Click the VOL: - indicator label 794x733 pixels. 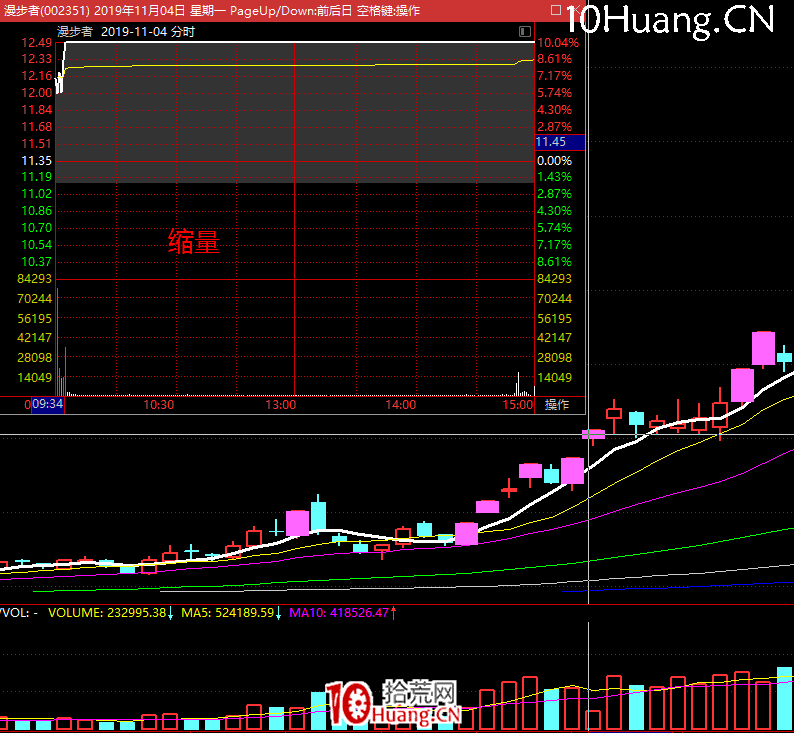(19, 613)
